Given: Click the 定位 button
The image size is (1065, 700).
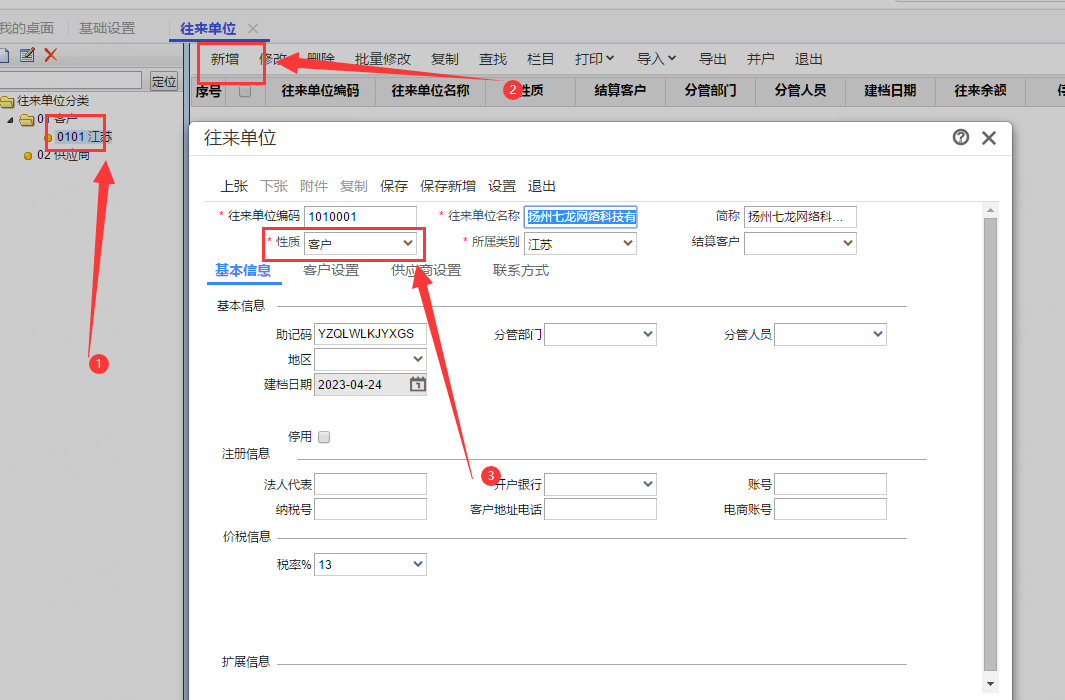Looking at the screenshot, I should coord(164,81).
